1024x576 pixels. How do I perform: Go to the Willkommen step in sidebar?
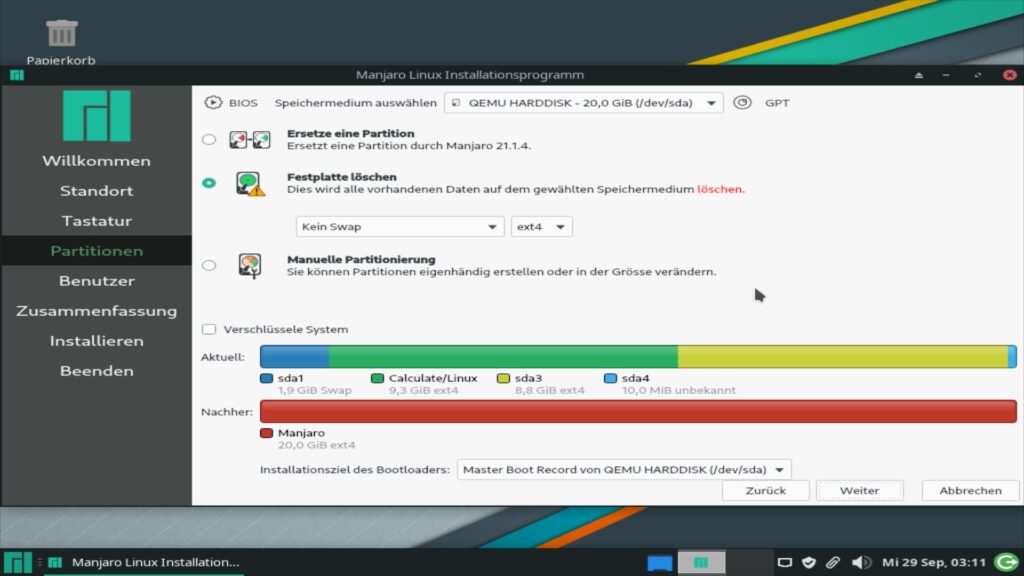pyautogui.click(x=97, y=161)
